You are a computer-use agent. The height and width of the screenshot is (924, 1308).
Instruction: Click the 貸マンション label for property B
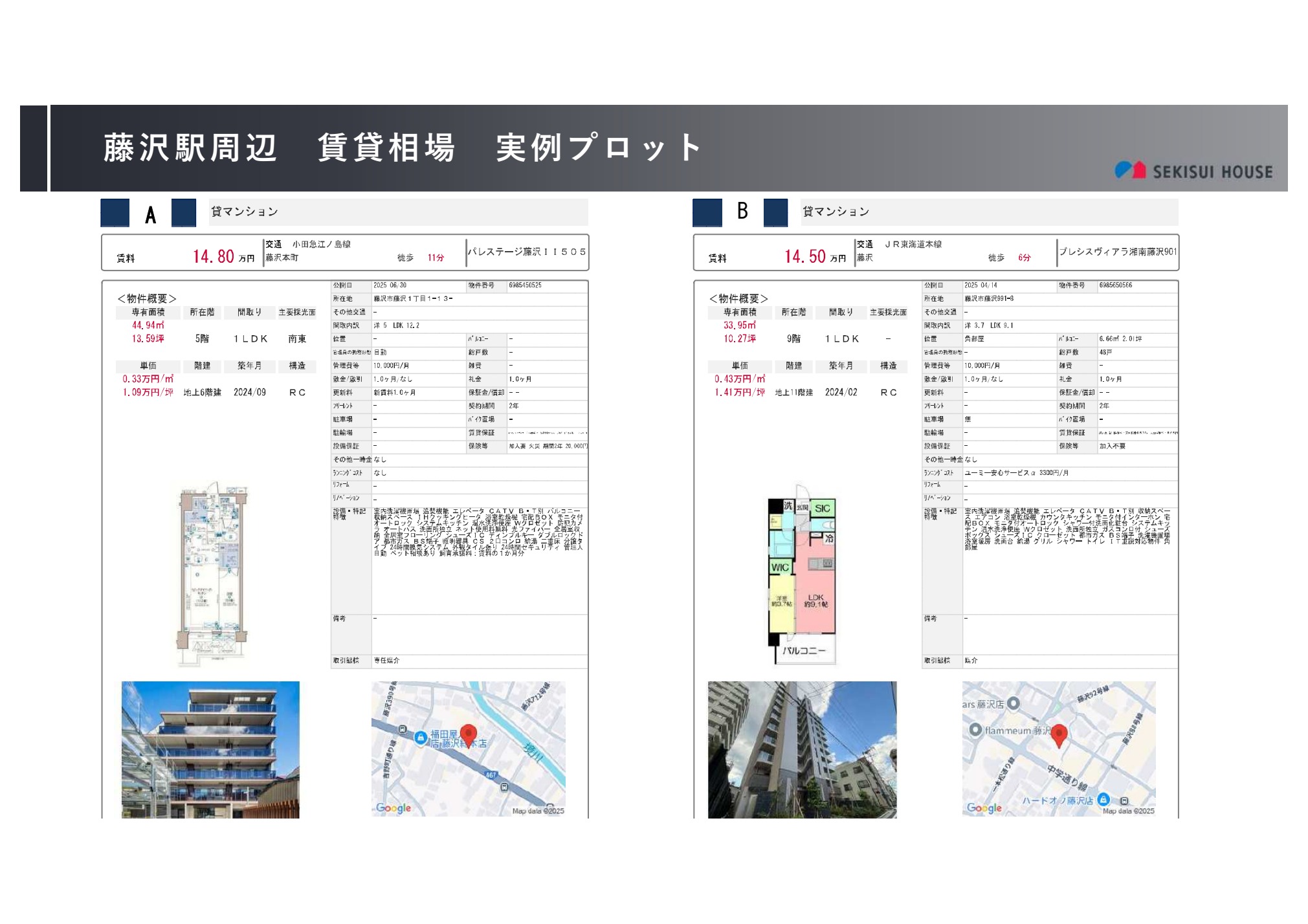pyautogui.click(x=836, y=212)
